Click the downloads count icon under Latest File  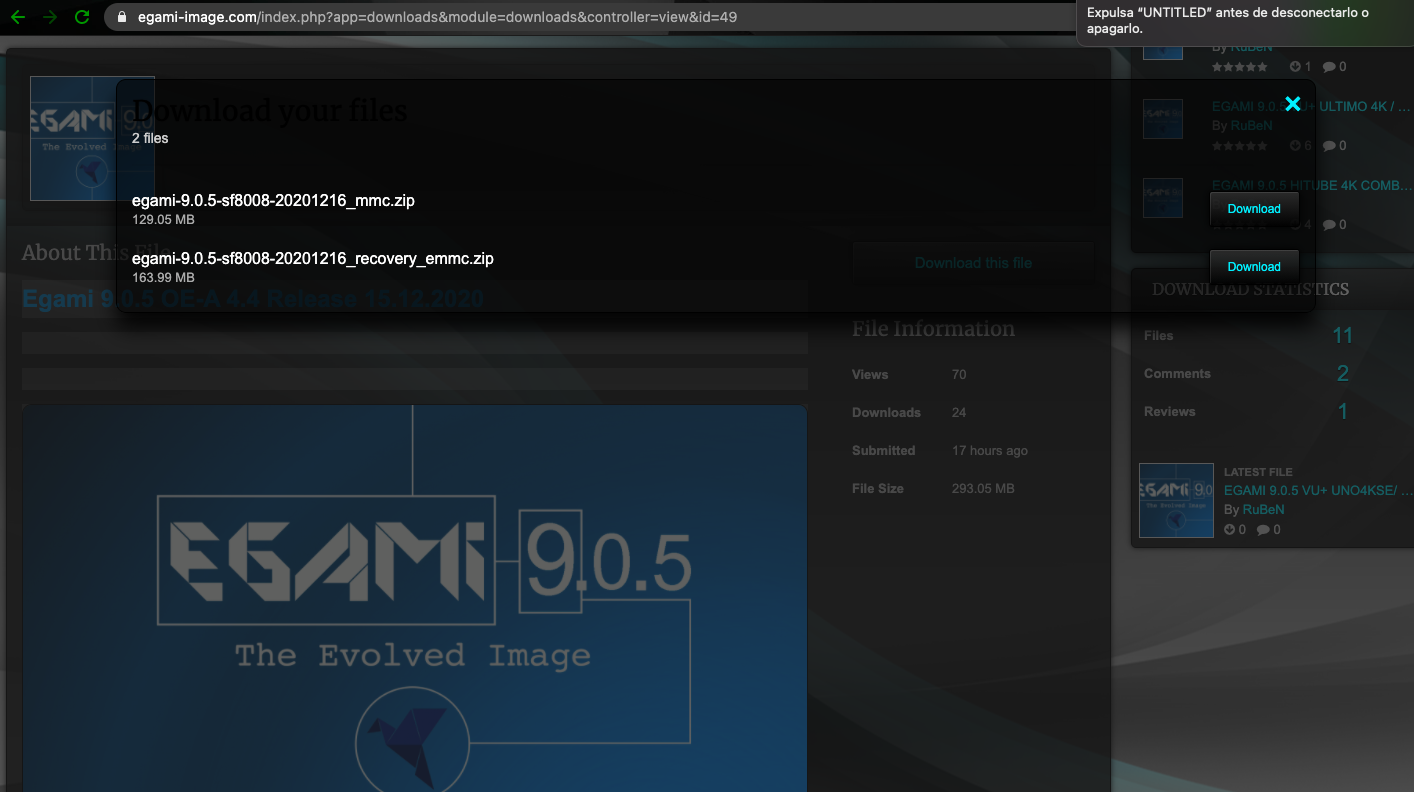tap(1230, 530)
